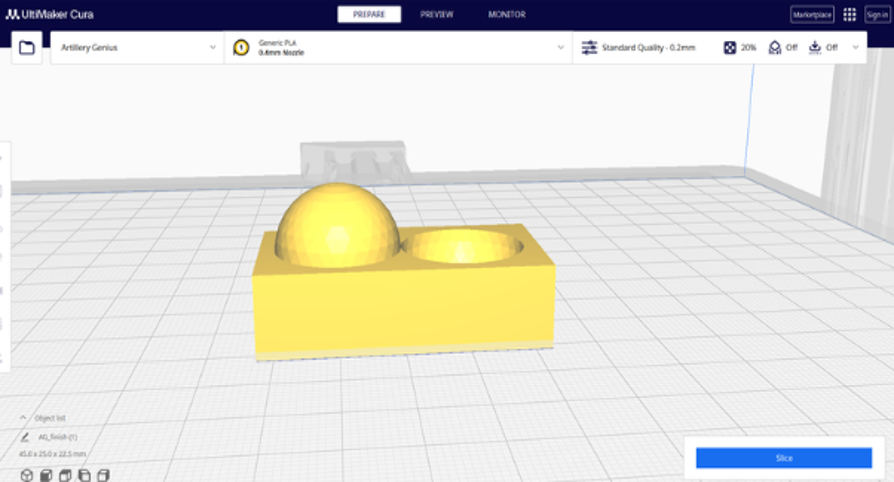Click the print settings sliders icon
Image resolution: width=894 pixels, height=482 pixels.
click(589, 47)
